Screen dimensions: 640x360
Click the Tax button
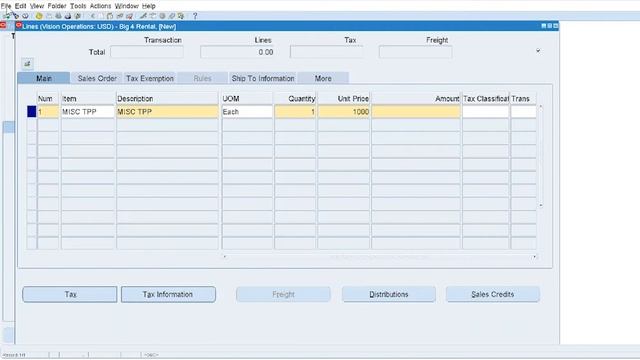70,294
